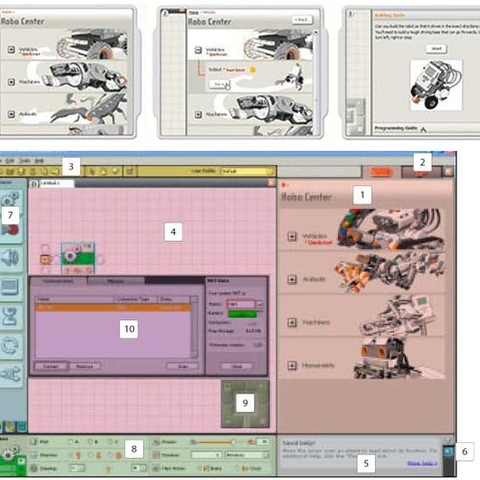This screenshot has height=480, width=480.
Task: Click the Go button under Vehicles
Action: 220,85
